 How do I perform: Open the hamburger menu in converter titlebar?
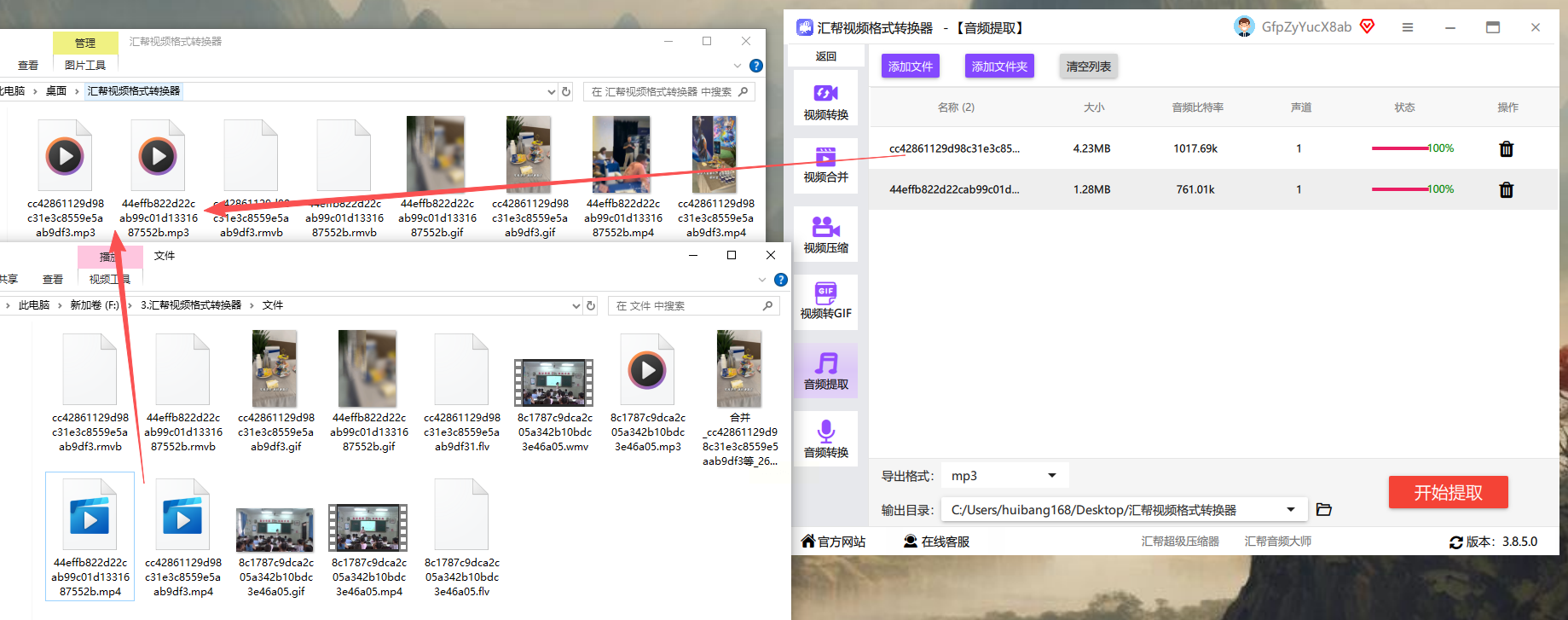(1407, 28)
